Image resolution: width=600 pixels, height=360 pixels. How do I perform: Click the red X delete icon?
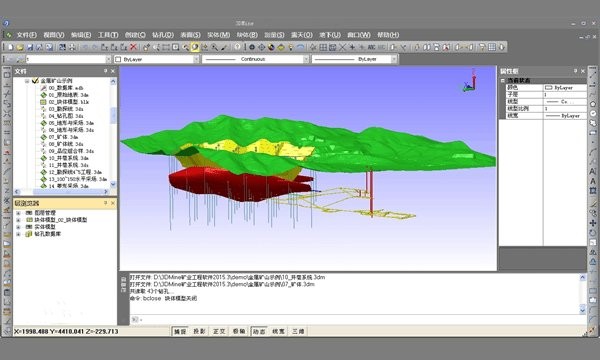[133, 47]
